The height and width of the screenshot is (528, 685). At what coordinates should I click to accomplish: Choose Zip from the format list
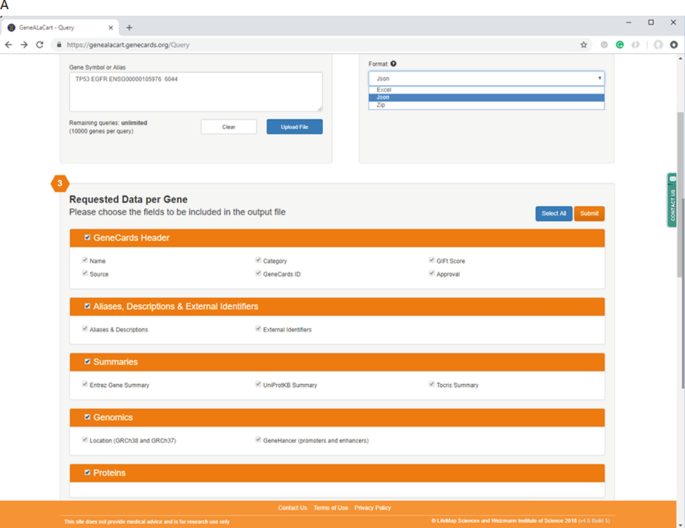[x=381, y=105]
